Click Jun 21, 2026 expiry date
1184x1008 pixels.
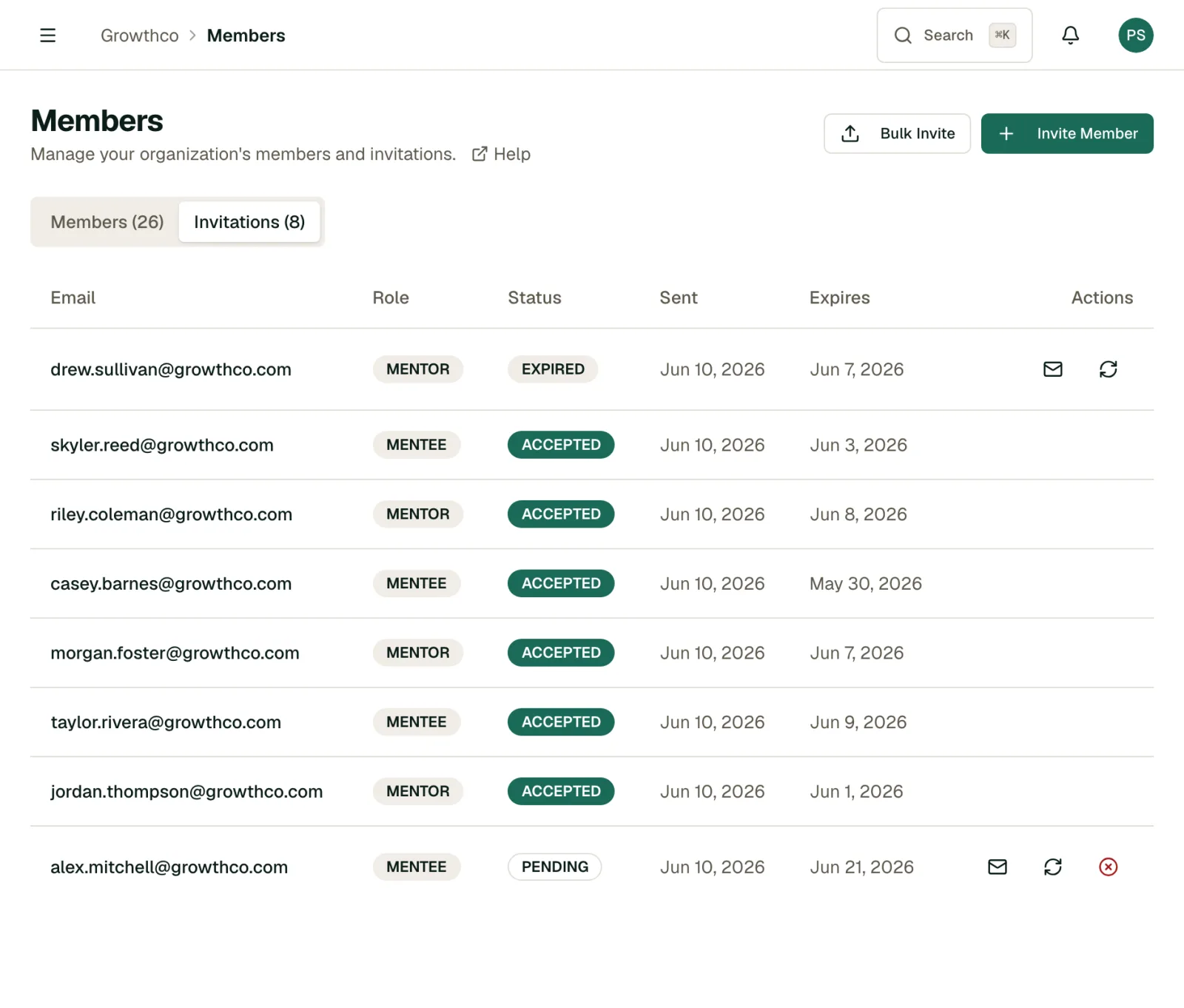tap(861, 867)
